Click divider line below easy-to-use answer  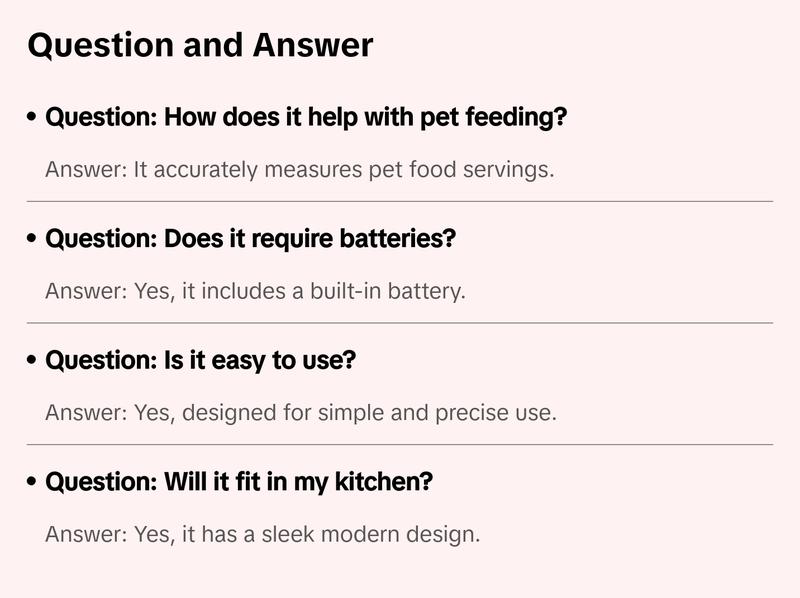tap(400, 444)
